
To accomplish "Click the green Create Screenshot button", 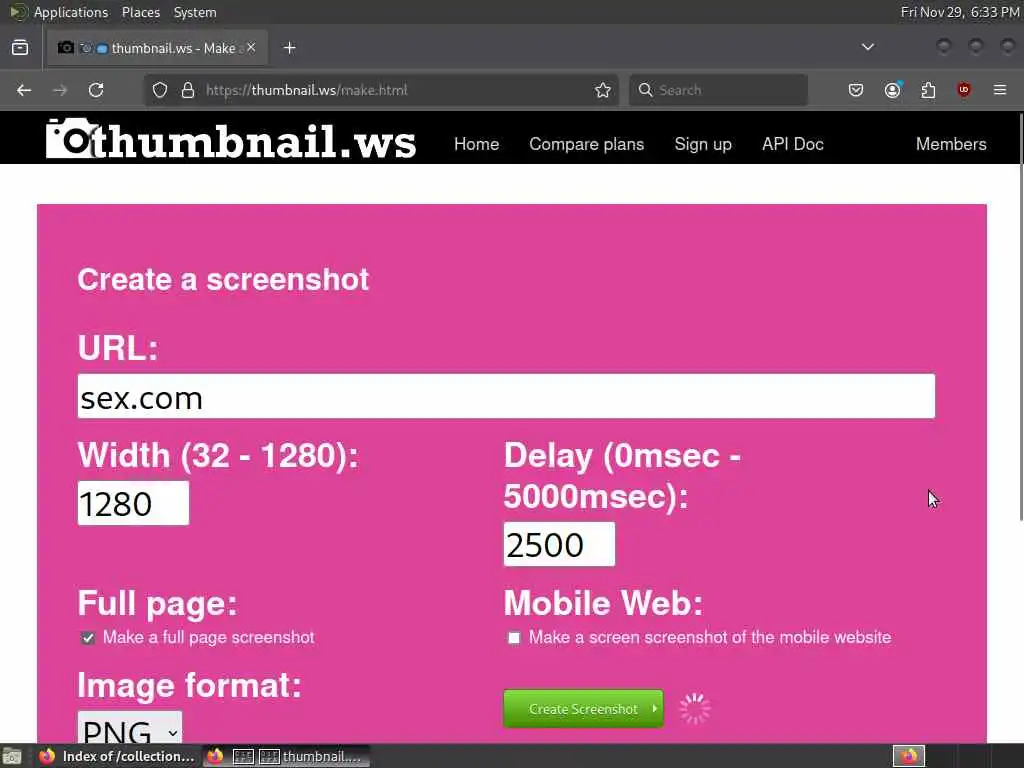I will click(583, 709).
